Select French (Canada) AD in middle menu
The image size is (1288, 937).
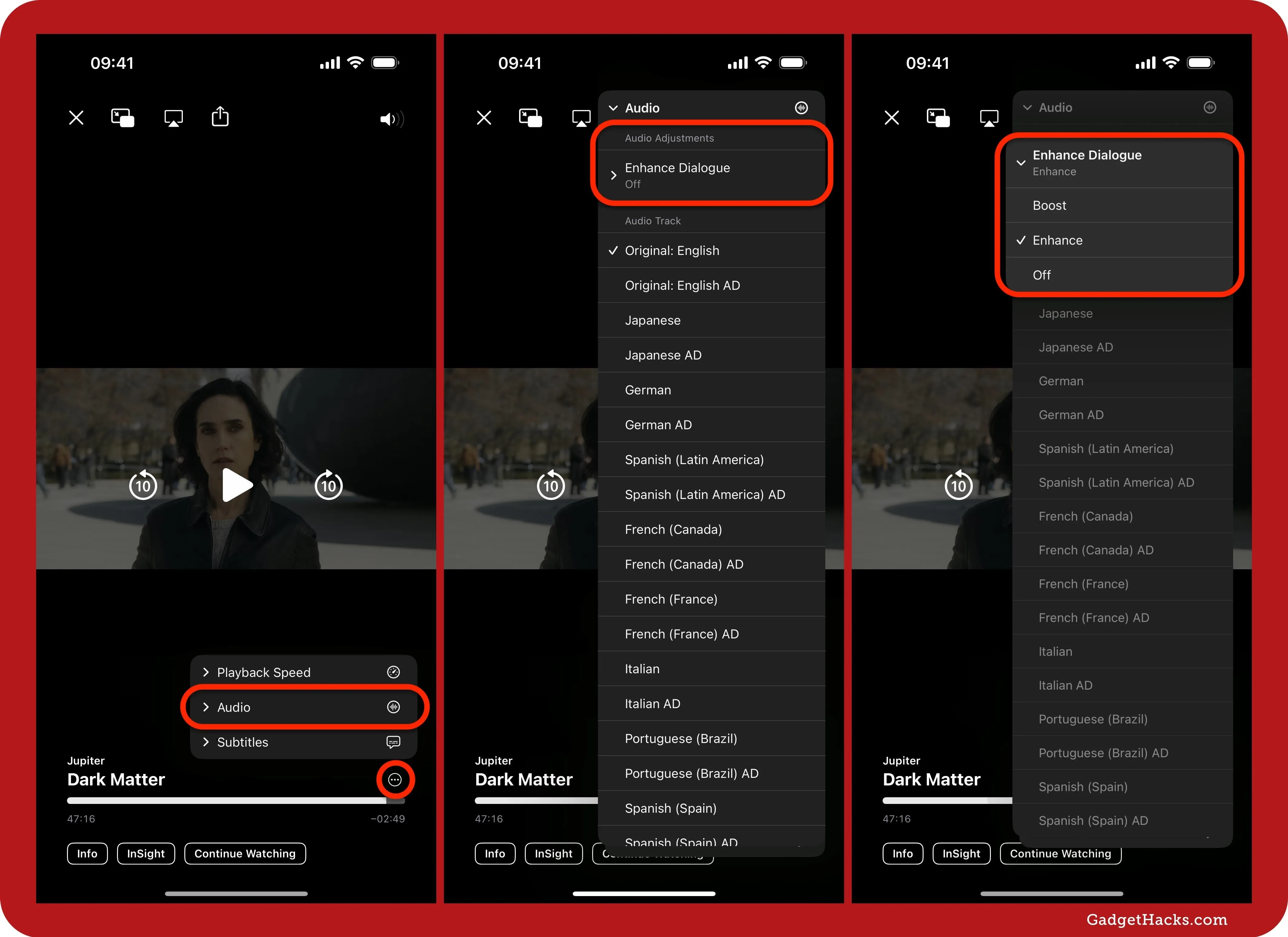pos(712,564)
